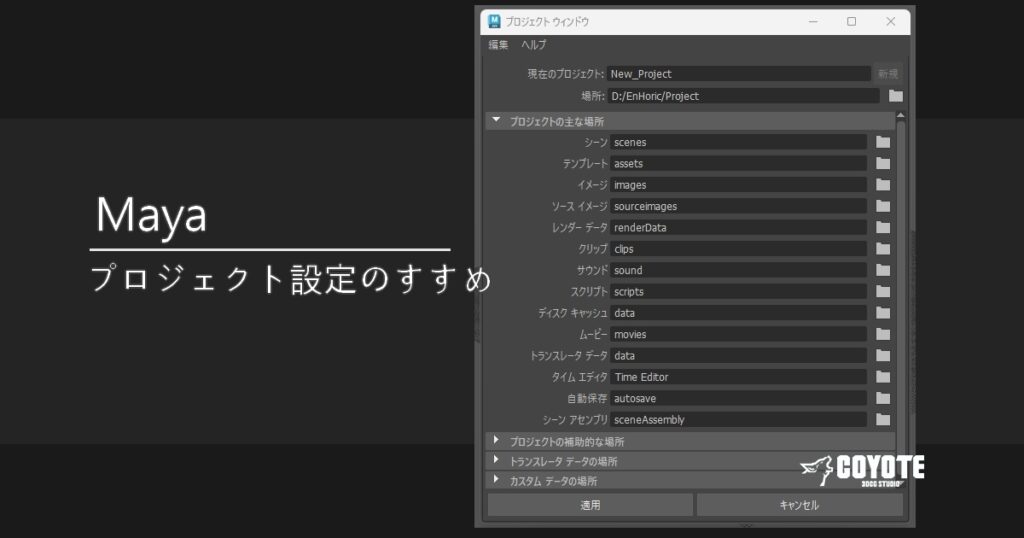1024x538 pixels.
Task: Click the トランスレータ データ data field
Action: 739,356
